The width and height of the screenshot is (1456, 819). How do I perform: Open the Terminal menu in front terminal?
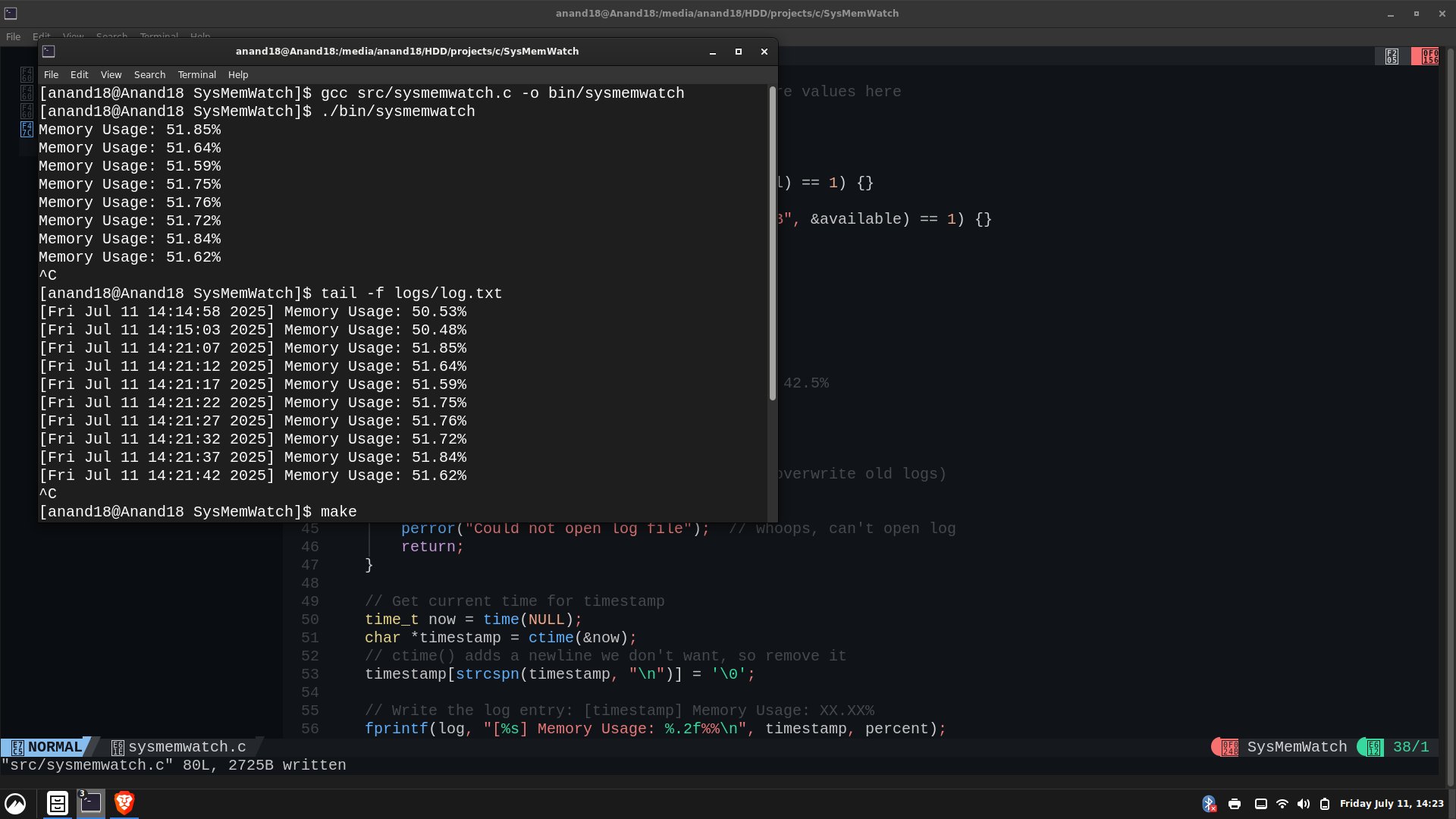pyautogui.click(x=196, y=74)
